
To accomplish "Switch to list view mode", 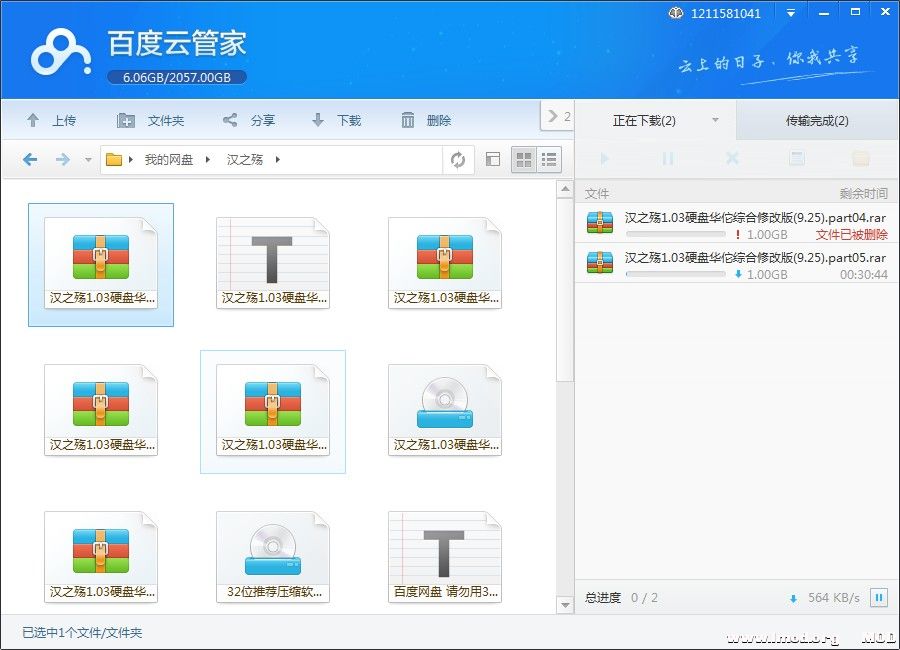I will pyautogui.click(x=549, y=160).
